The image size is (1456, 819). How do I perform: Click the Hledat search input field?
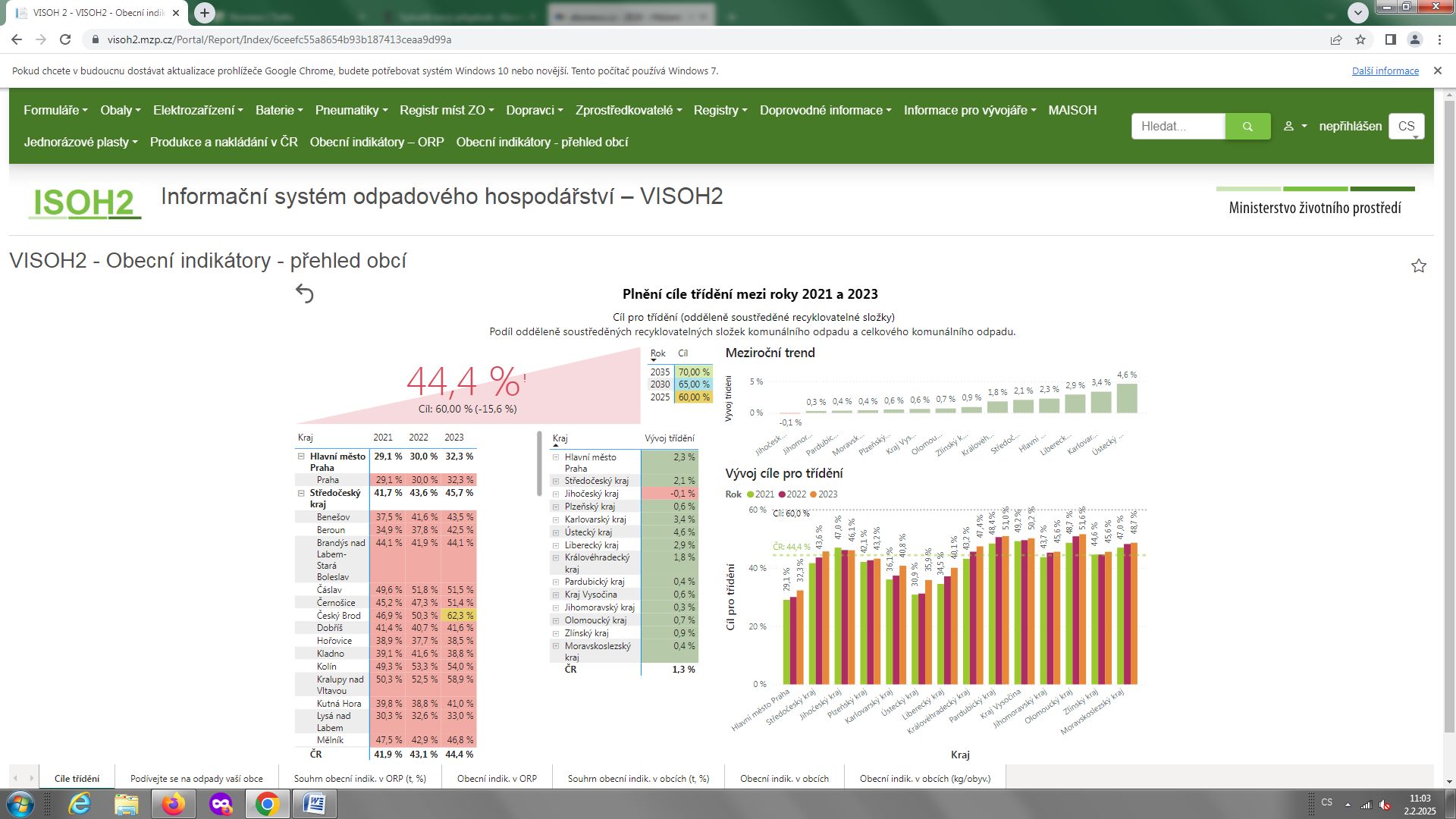click(1178, 127)
